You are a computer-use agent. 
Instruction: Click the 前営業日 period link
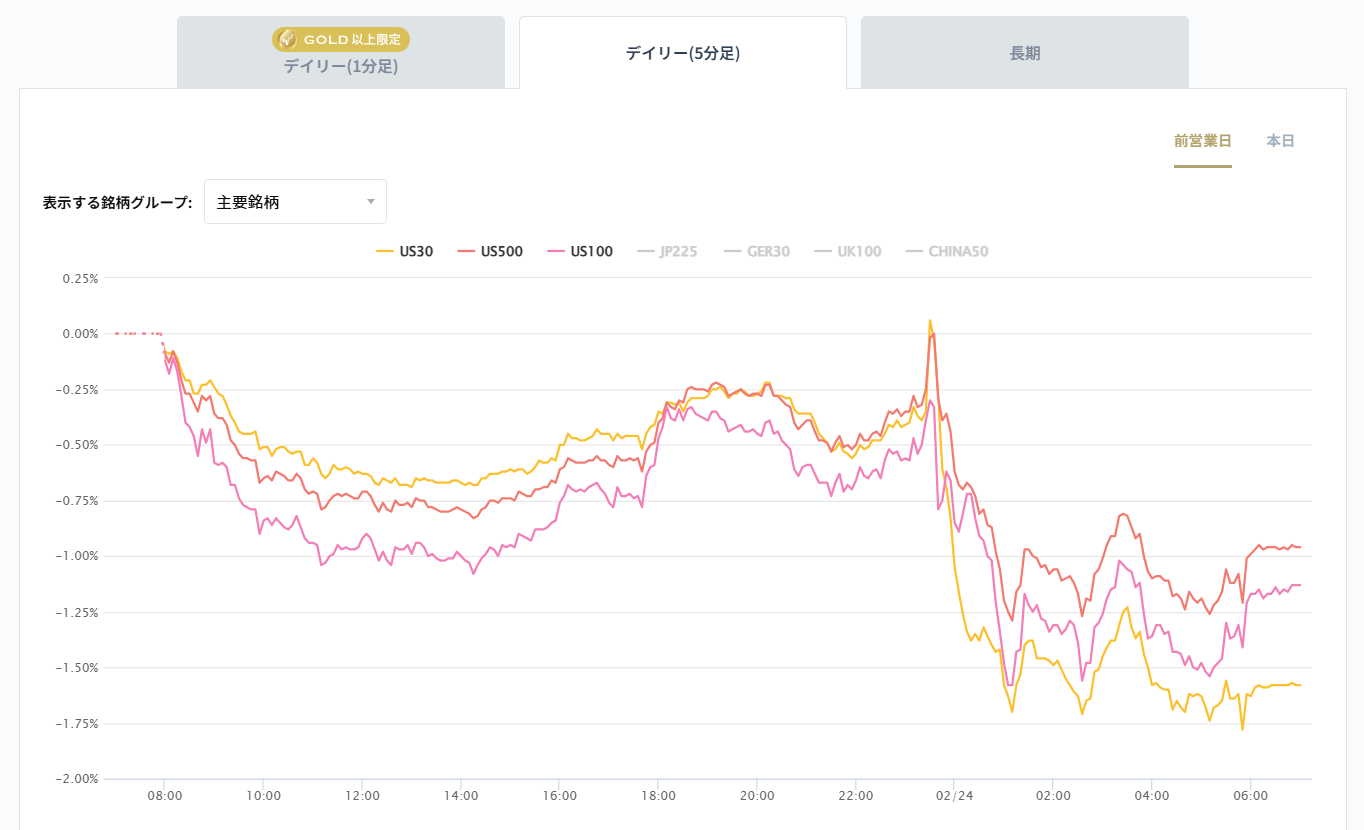tap(1203, 141)
